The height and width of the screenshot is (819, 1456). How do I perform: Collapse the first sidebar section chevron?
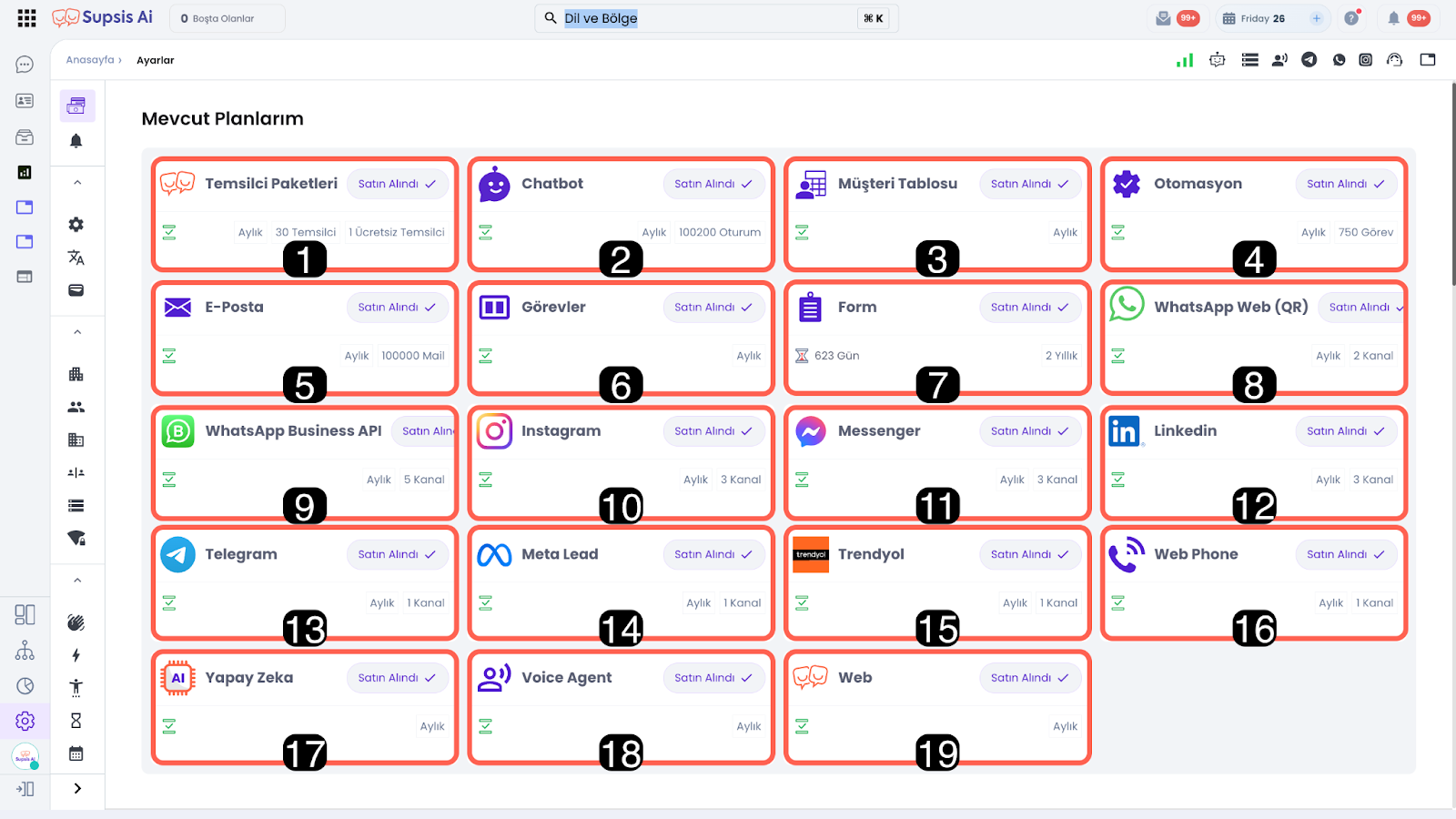click(x=77, y=183)
